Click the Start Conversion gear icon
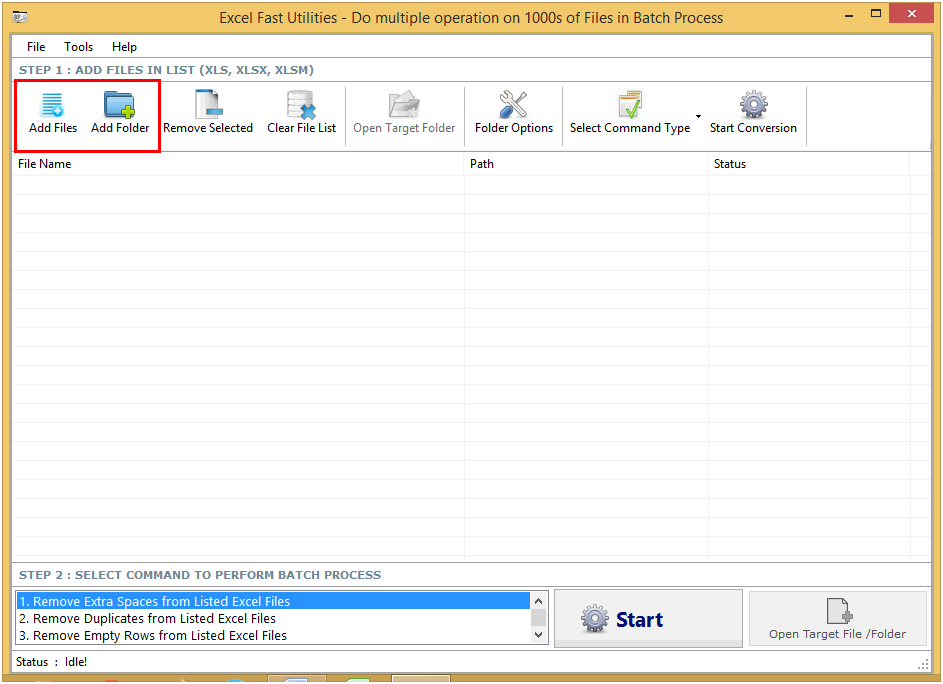Image resolution: width=943 pixels, height=684 pixels. [753, 112]
